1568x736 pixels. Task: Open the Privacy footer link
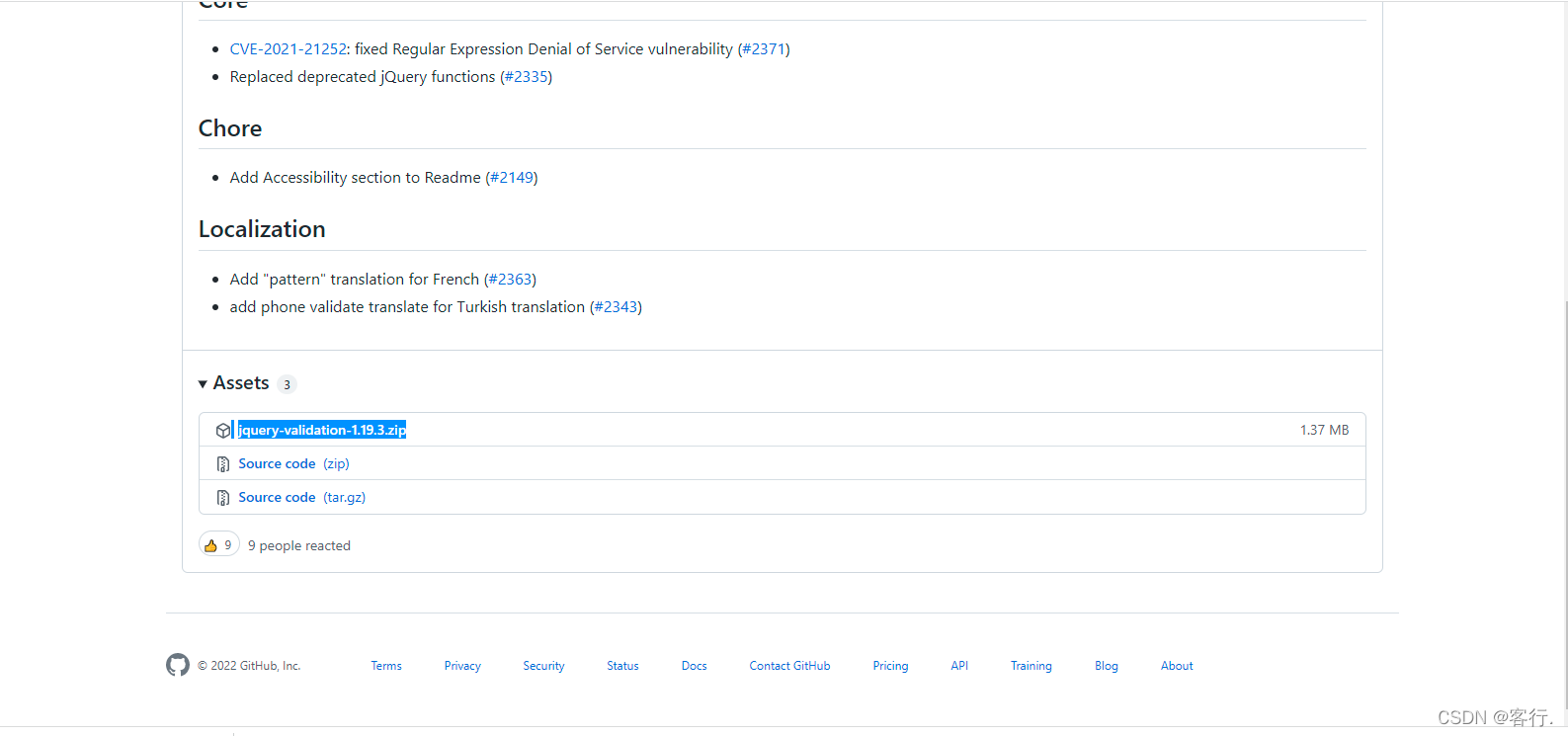(462, 666)
